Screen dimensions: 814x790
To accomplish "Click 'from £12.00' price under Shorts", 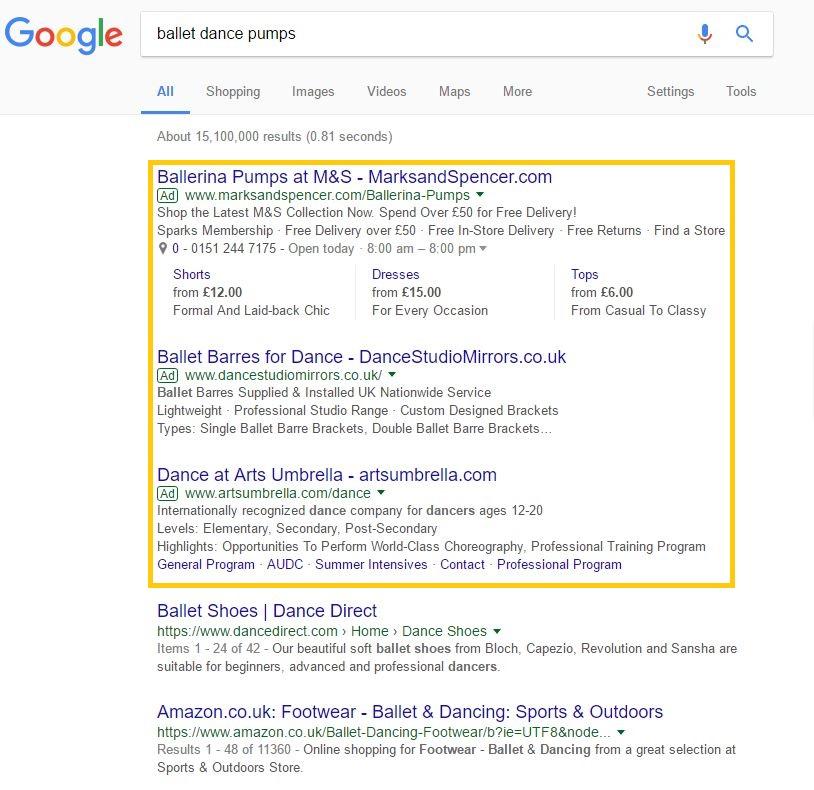I will [207, 292].
